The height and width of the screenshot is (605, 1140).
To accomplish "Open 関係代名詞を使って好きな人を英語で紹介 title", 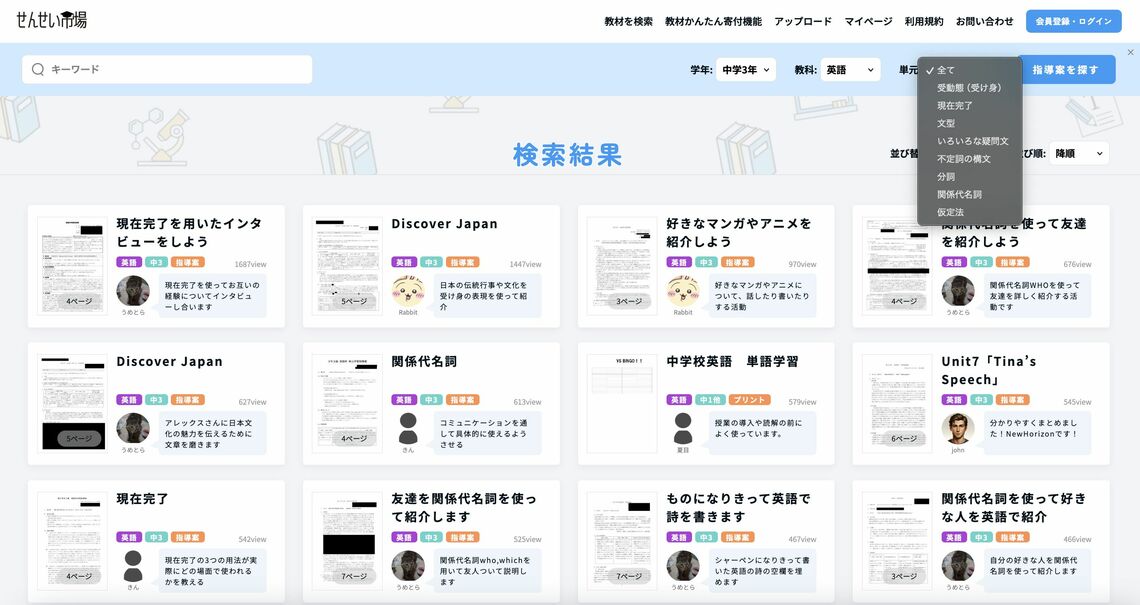I will (x=1013, y=508).
